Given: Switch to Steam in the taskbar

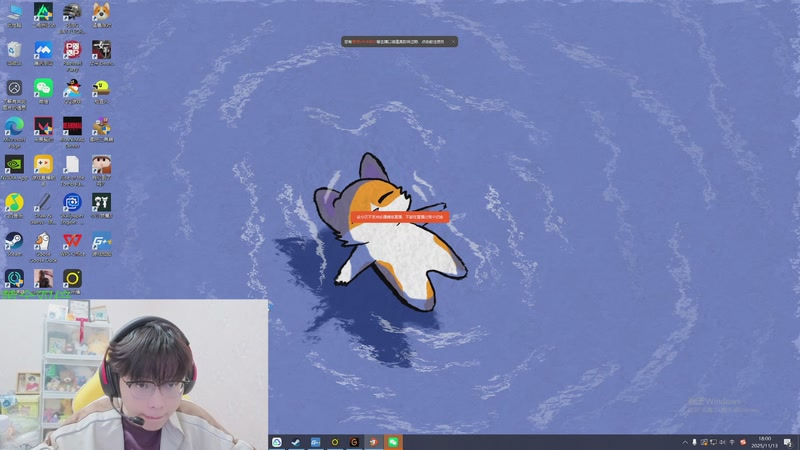Looking at the screenshot, I should (x=296, y=442).
